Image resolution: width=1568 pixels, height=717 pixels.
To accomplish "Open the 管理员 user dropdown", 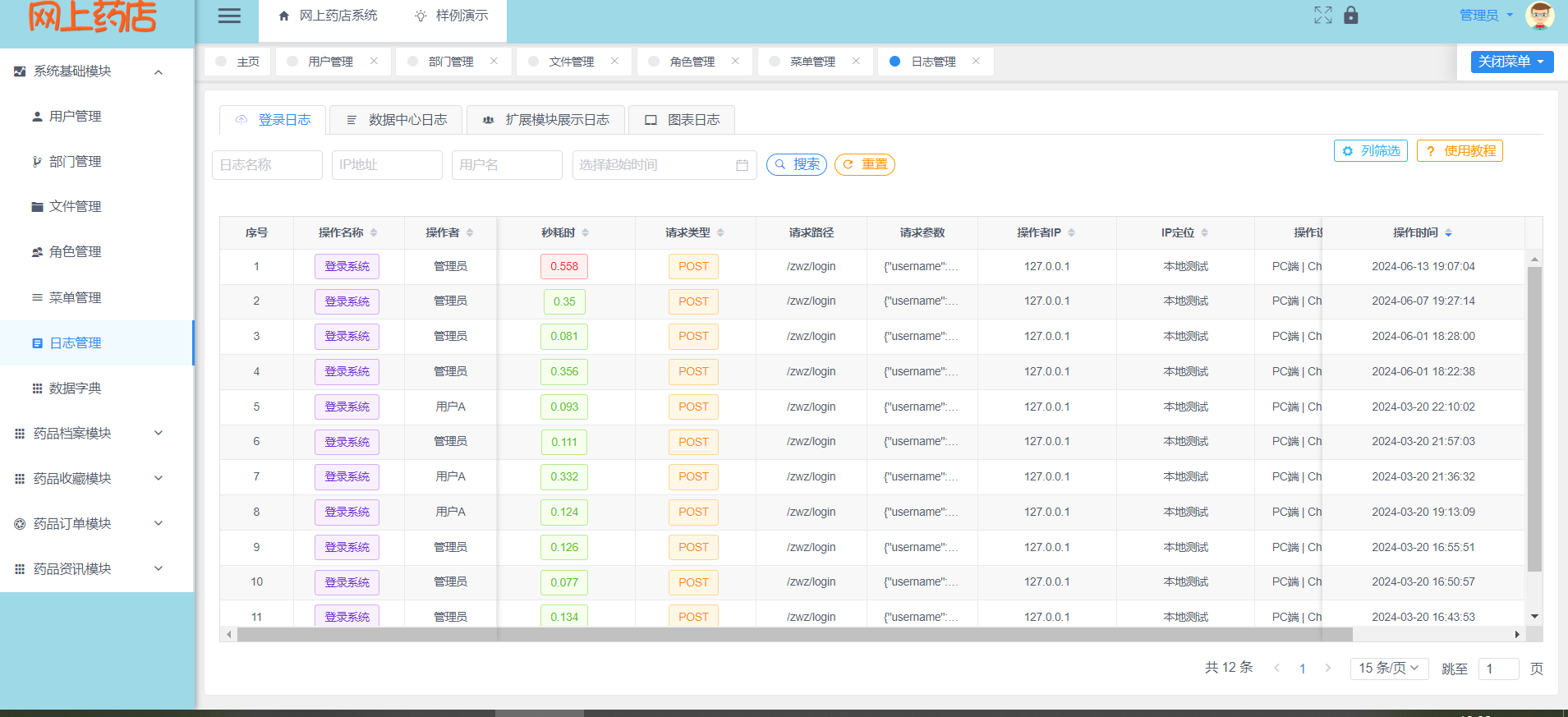I will pos(1486,15).
